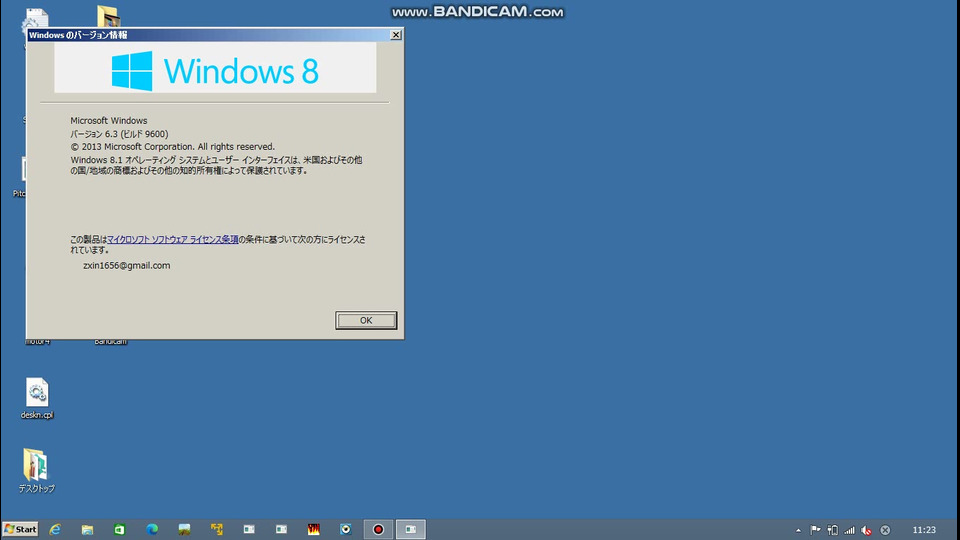Open the Microsoft software license terms link
The height and width of the screenshot is (540, 960).
click(x=173, y=239)
